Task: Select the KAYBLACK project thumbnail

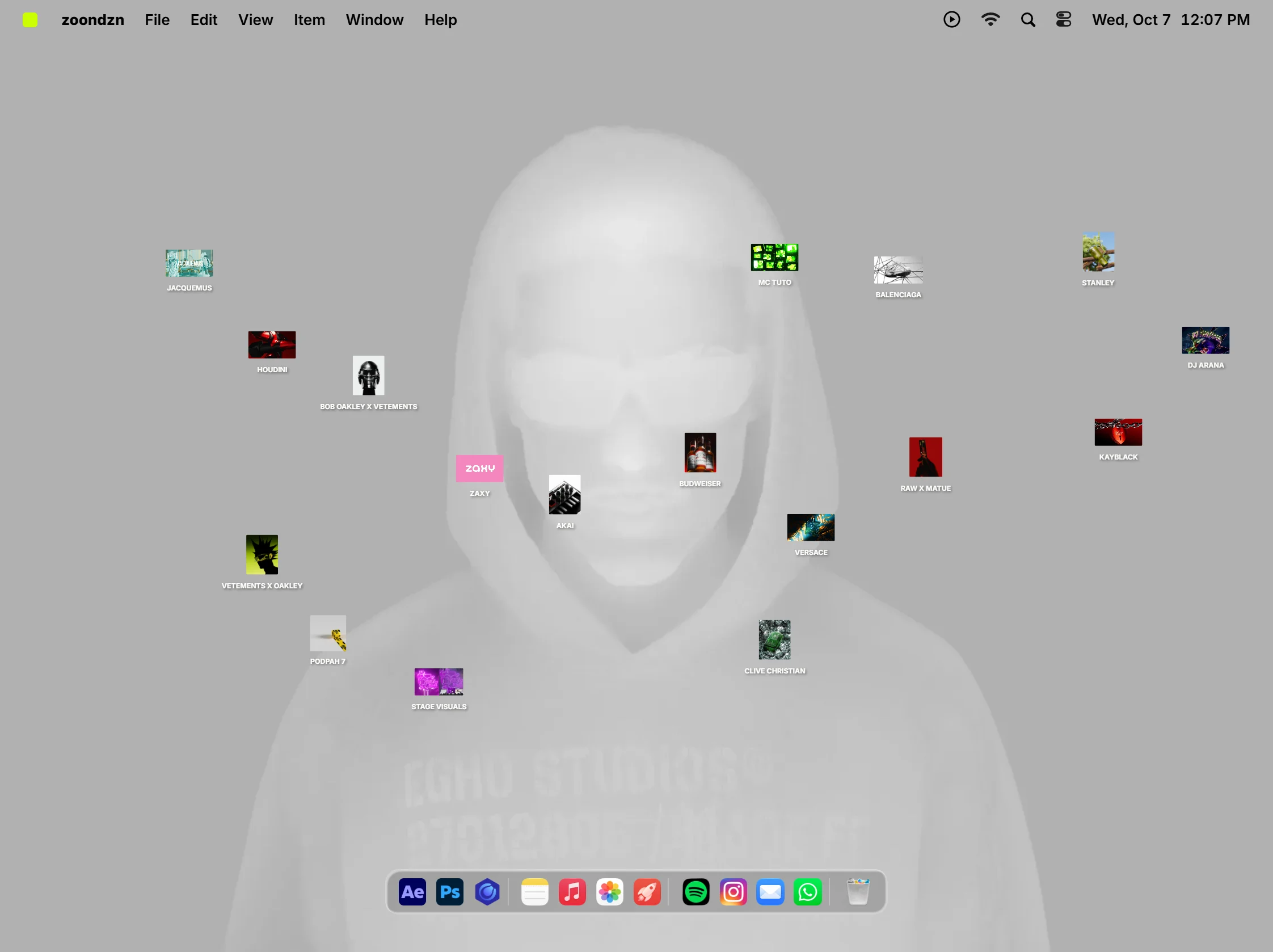Action: pyautogui.click(x=1118, y=432)
